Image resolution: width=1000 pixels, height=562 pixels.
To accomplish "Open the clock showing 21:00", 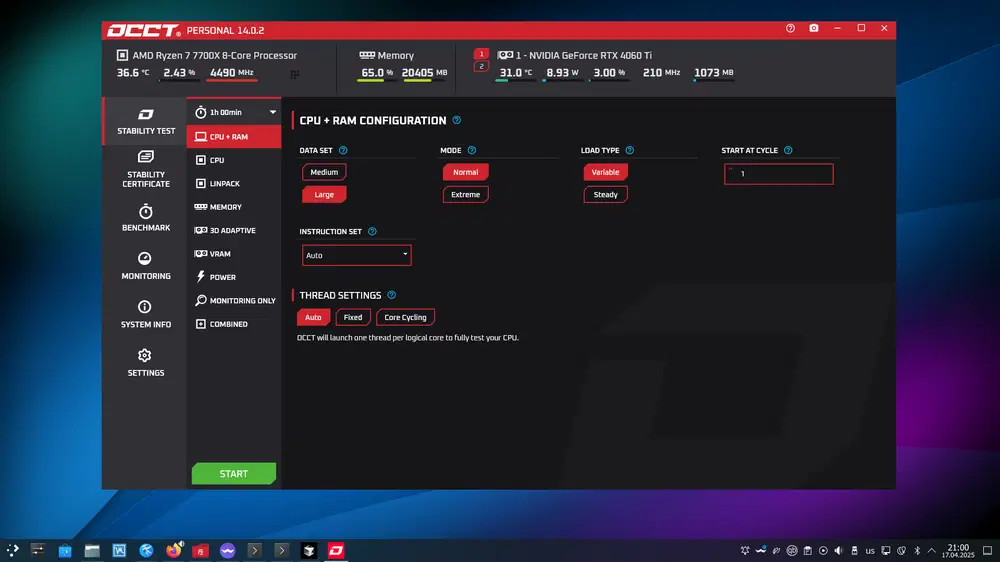I will pyautogui.click(x=959, y=551).
